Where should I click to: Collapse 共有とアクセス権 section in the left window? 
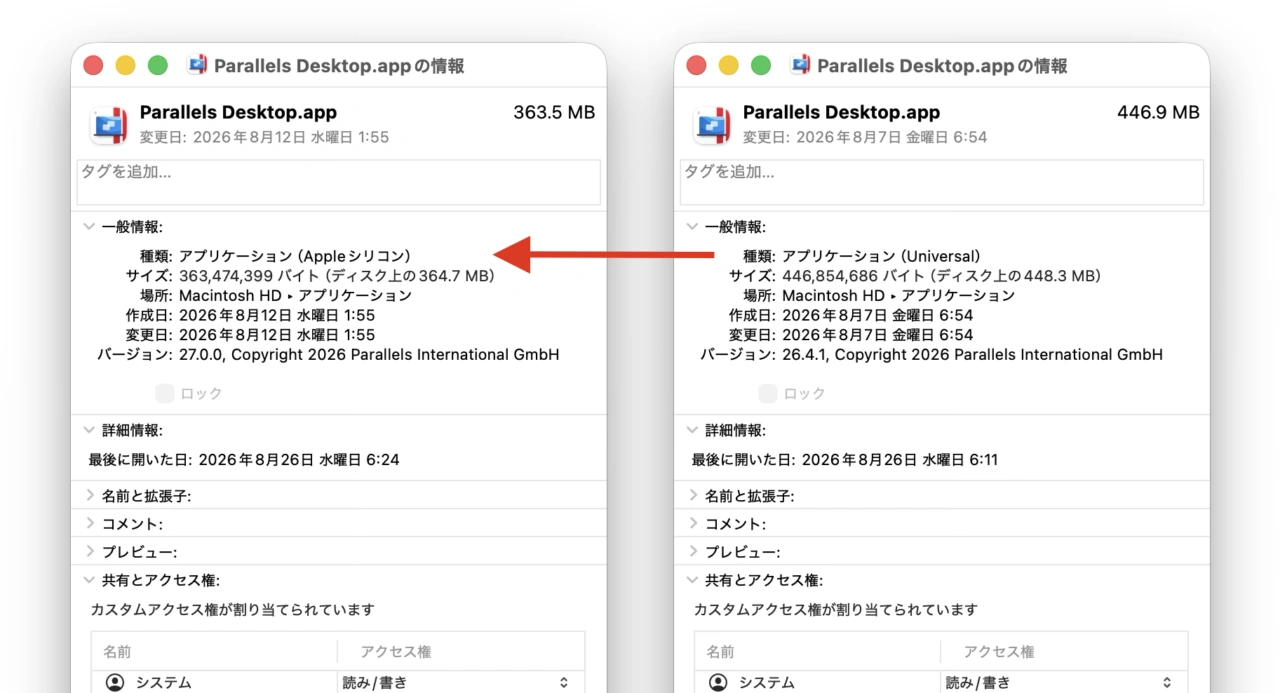coord(89,580)
